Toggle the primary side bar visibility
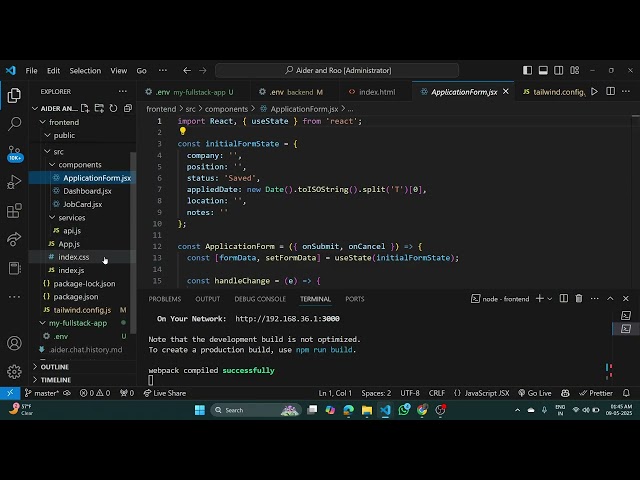Screen dimensions: 640x480 (x=527, y=71)
